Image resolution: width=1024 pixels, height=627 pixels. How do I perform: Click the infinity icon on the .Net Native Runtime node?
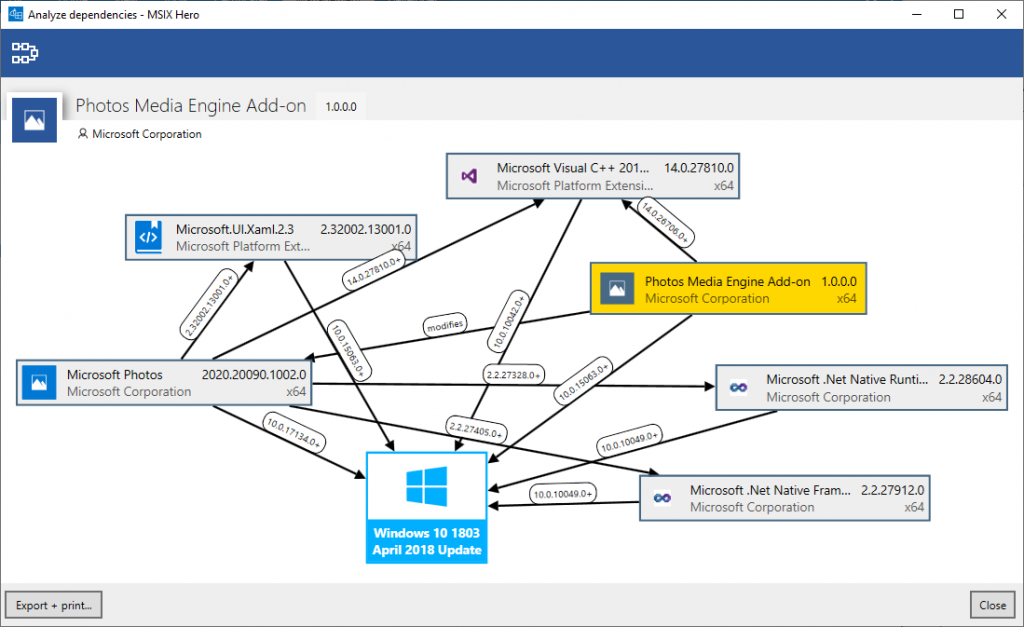click(738, 387)
